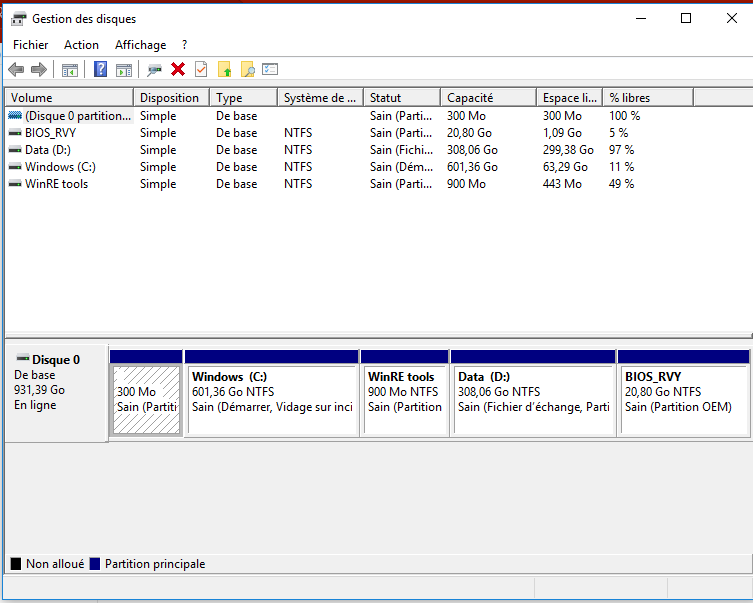
Task: Click the Disk Management title bar icon
Action: (x=18, y=19)
